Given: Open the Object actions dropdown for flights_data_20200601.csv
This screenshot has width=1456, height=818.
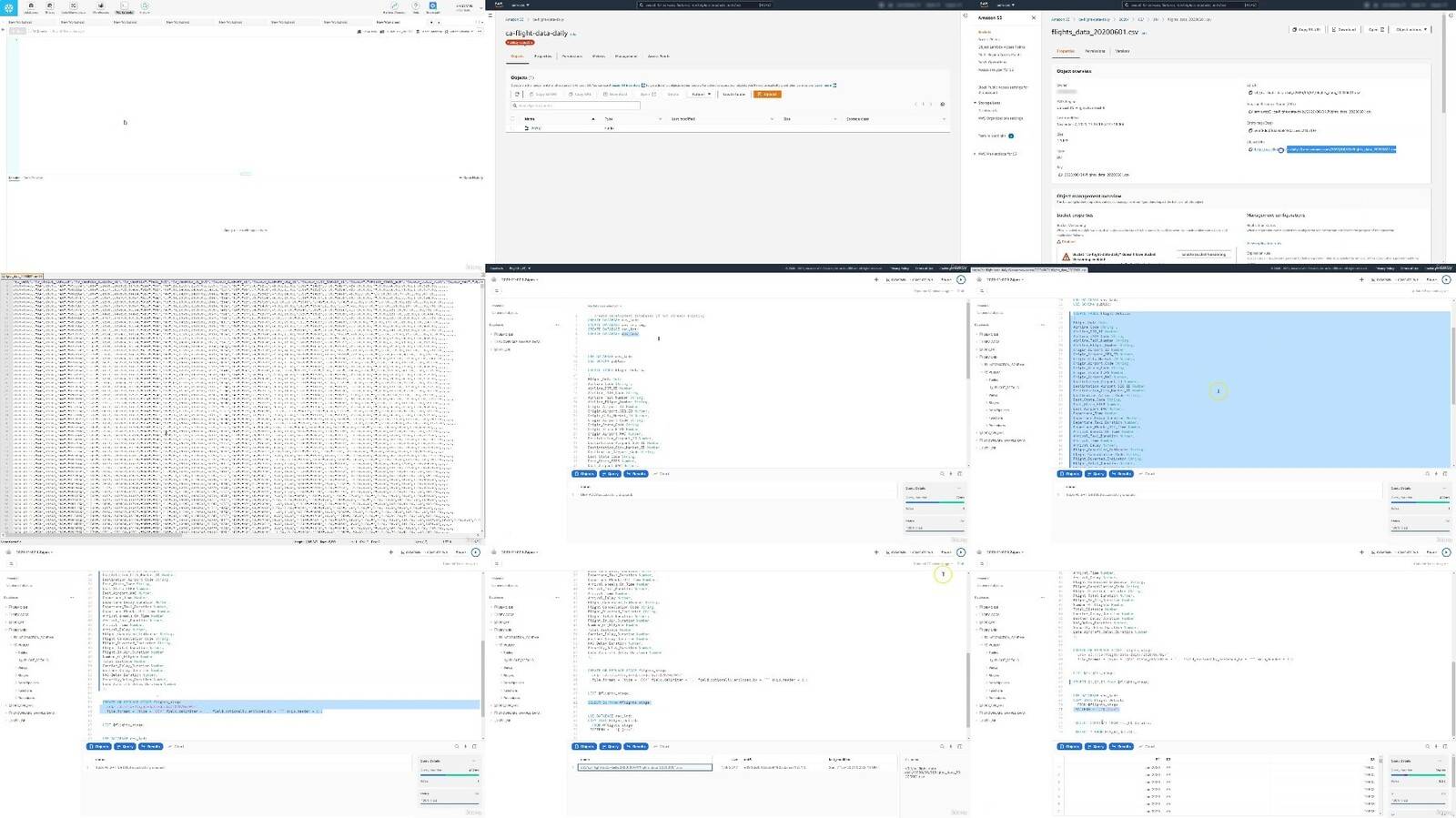Looking at the screenshot, I should click(1411, 30).
